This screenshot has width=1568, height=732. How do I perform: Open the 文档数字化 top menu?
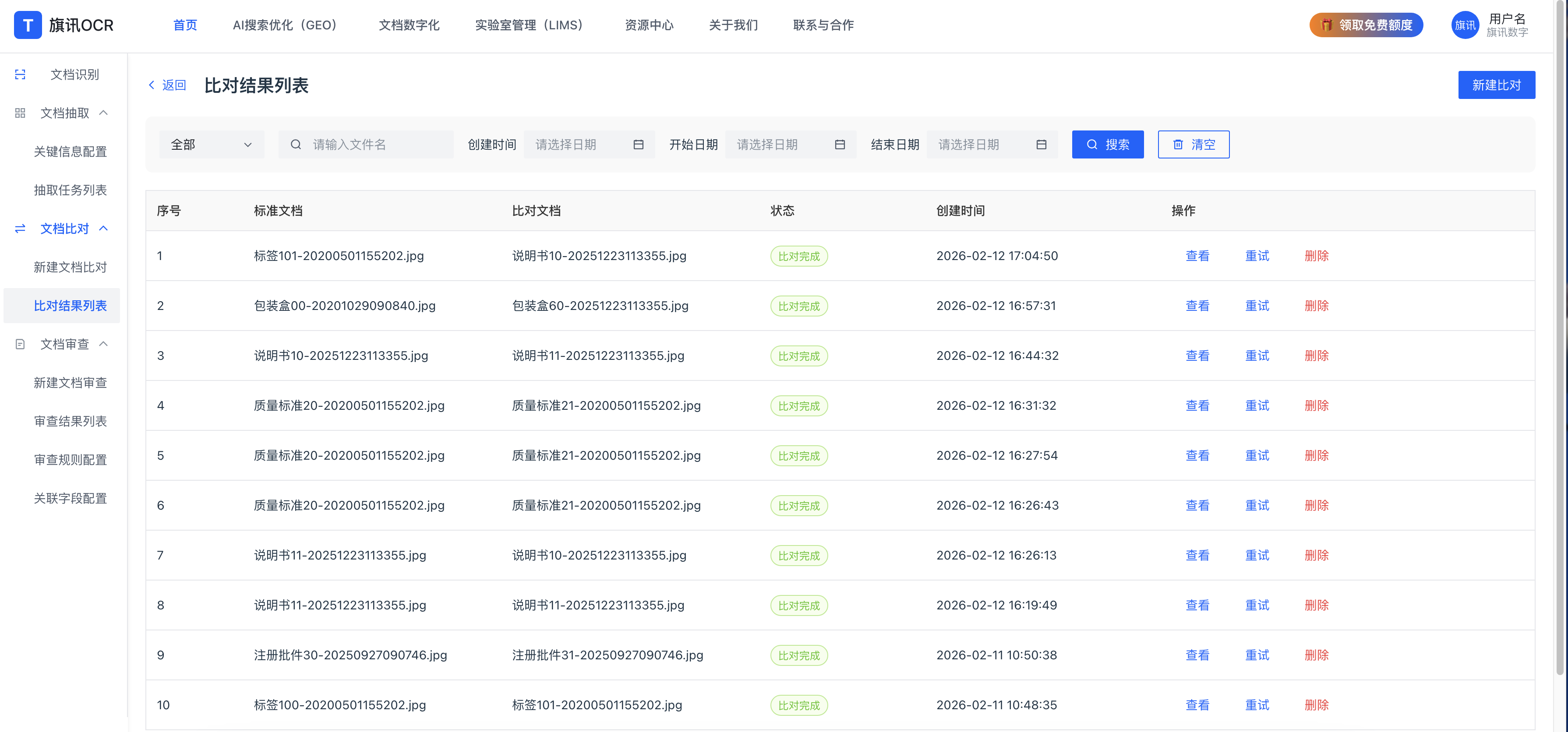[x=409, y=25]
